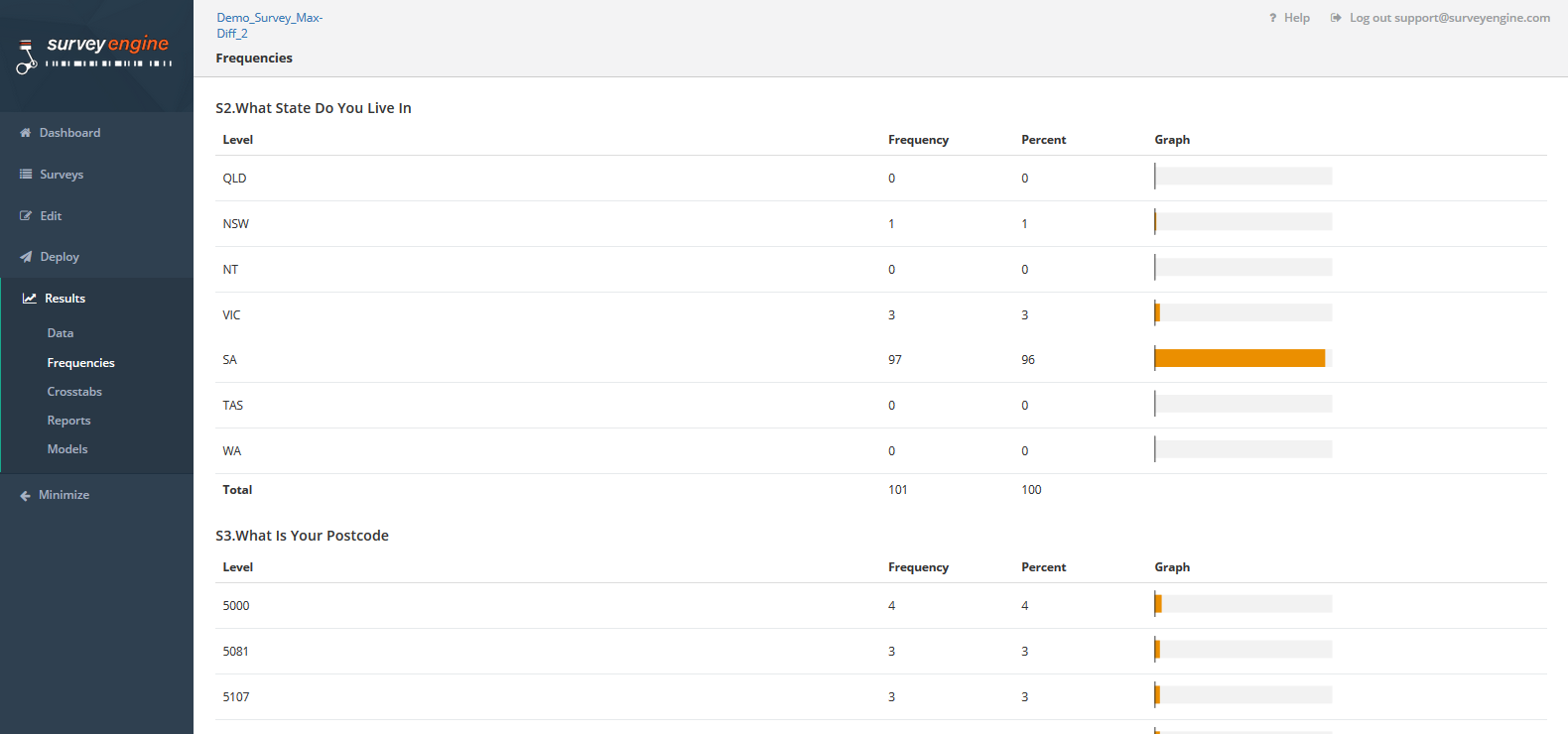Click the Dashboard home icon

pyautogui.click(x=26, y=133)
